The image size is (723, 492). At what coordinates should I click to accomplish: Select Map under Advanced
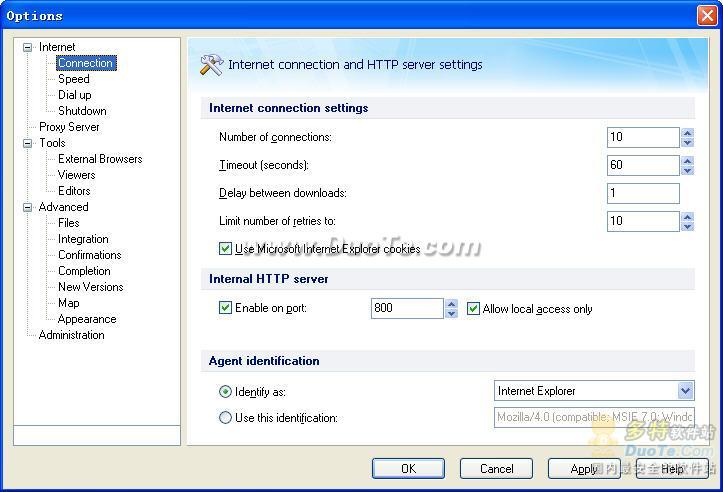click(69, 303)
